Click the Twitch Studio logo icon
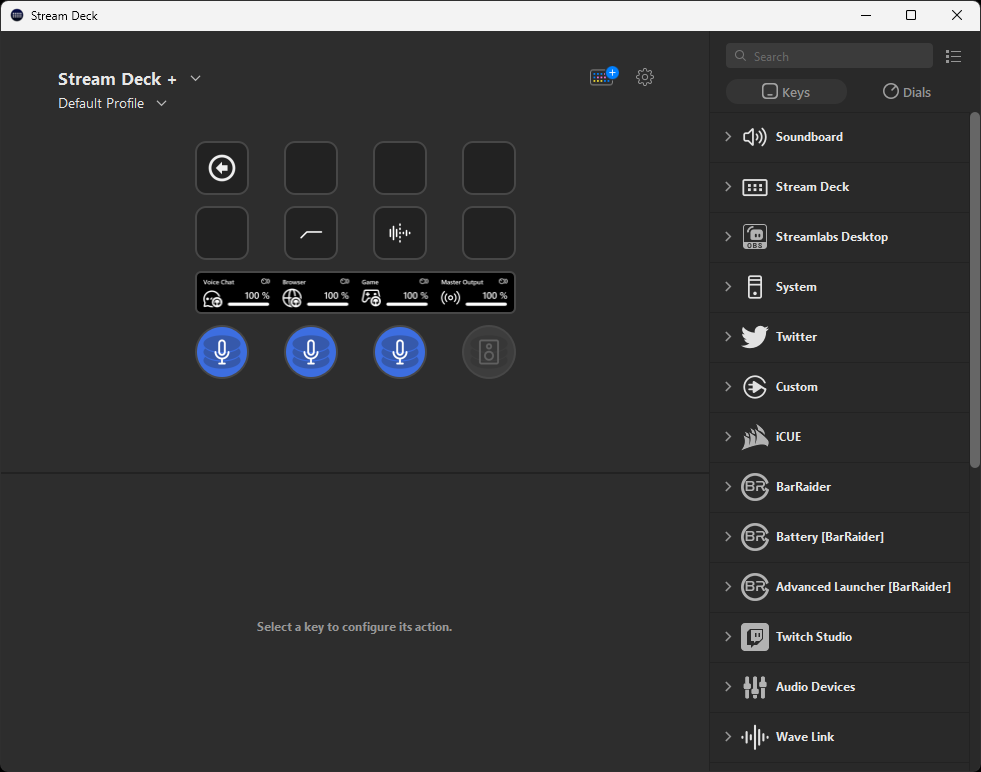 755,637
